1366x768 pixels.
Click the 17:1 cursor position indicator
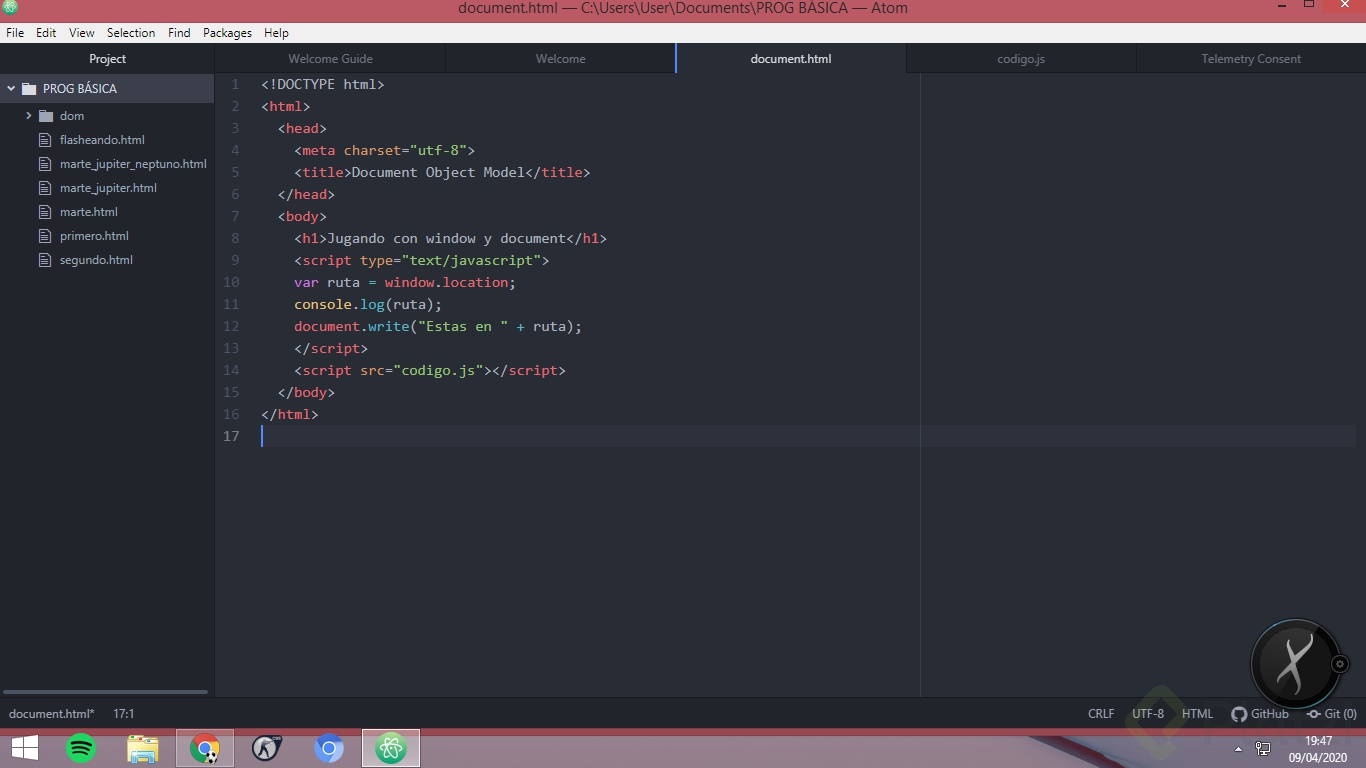pyautogui.click(x=124, y=714)
